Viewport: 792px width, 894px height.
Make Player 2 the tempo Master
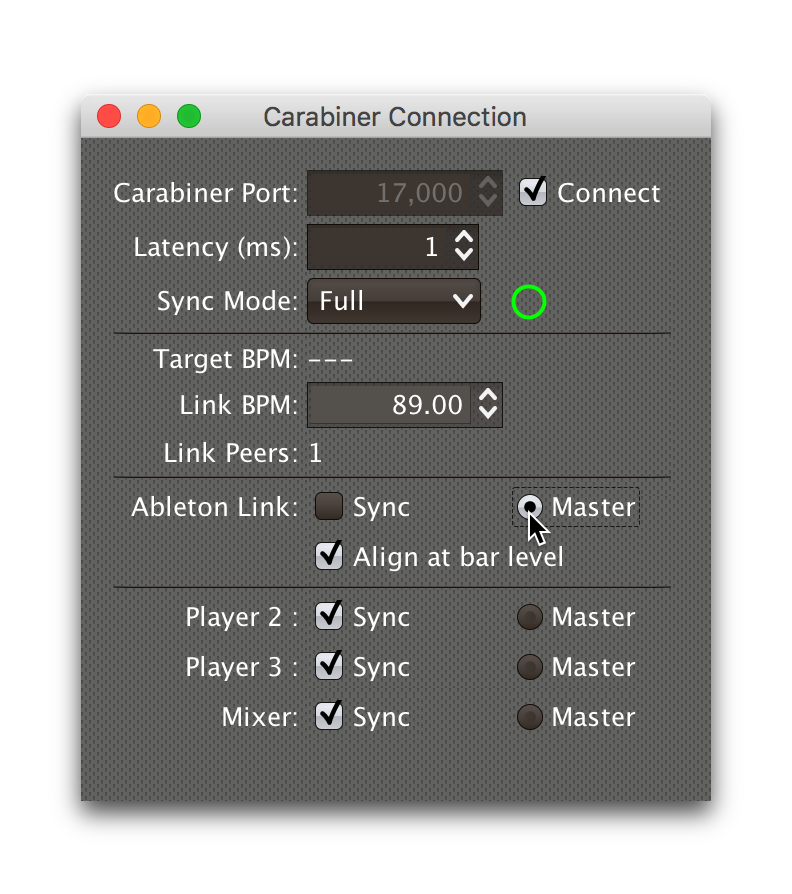click(x=528, y=616)
